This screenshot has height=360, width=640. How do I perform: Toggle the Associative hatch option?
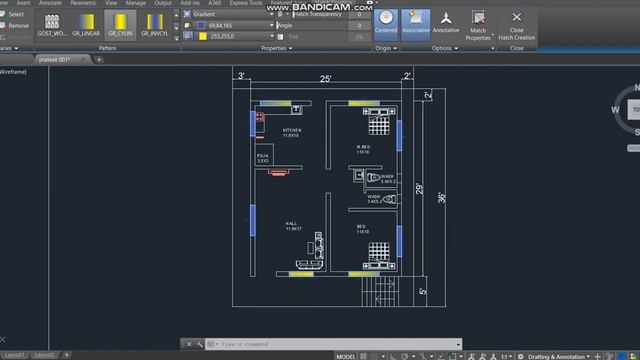416,24
